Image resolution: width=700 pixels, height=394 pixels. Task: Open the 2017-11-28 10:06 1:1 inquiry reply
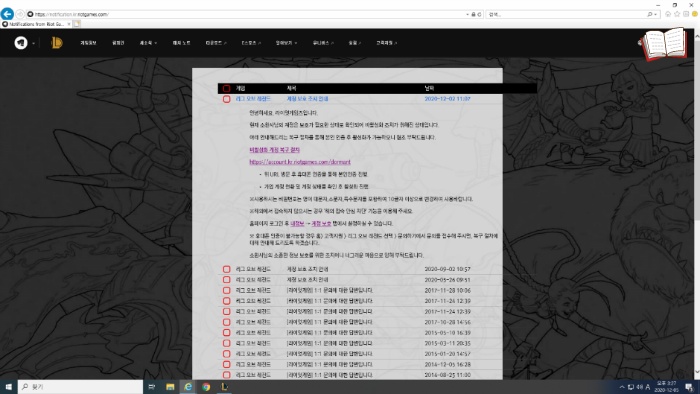coord(329,290)
